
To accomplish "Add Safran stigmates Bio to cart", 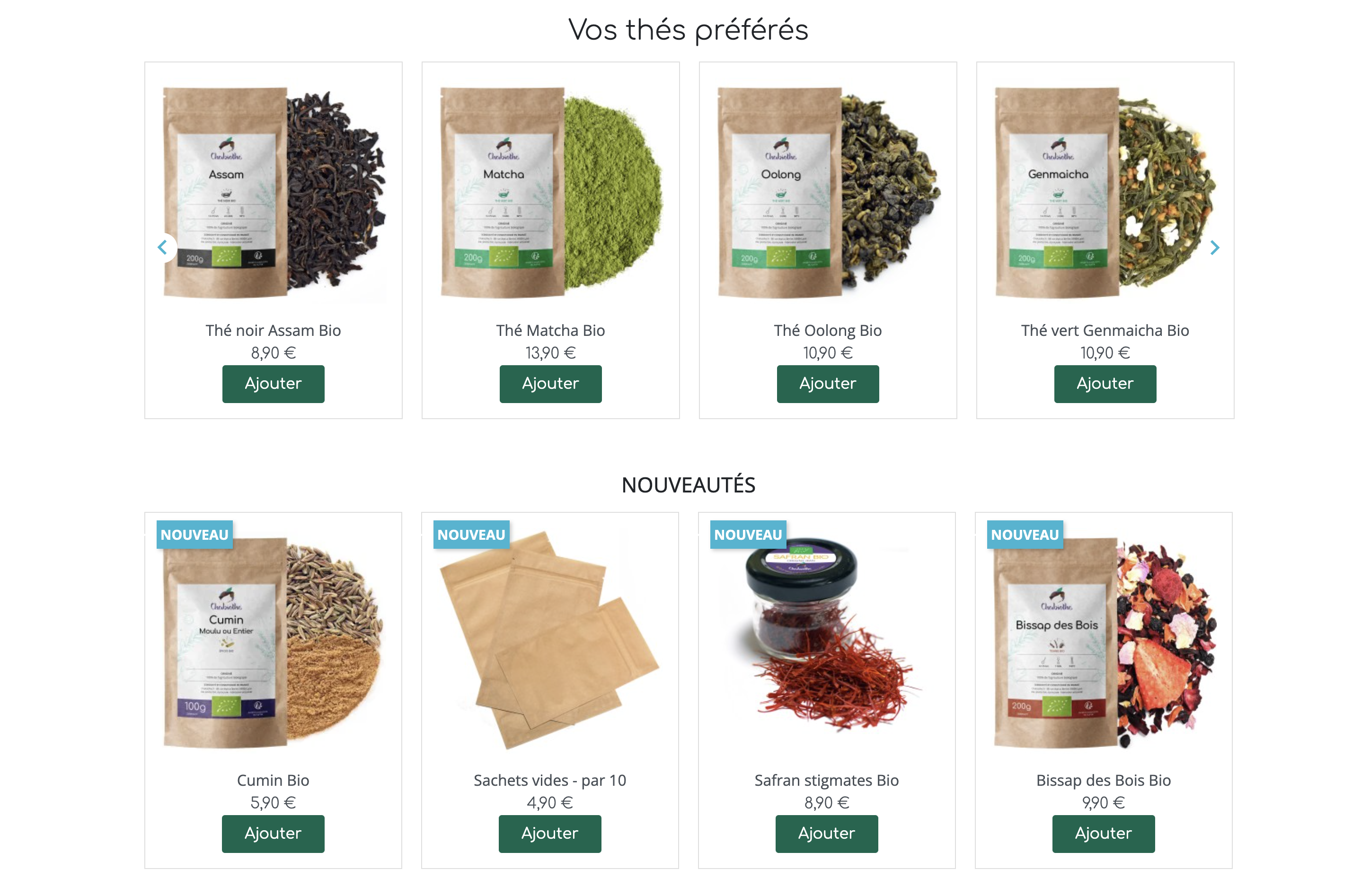I will coord(827,834).
